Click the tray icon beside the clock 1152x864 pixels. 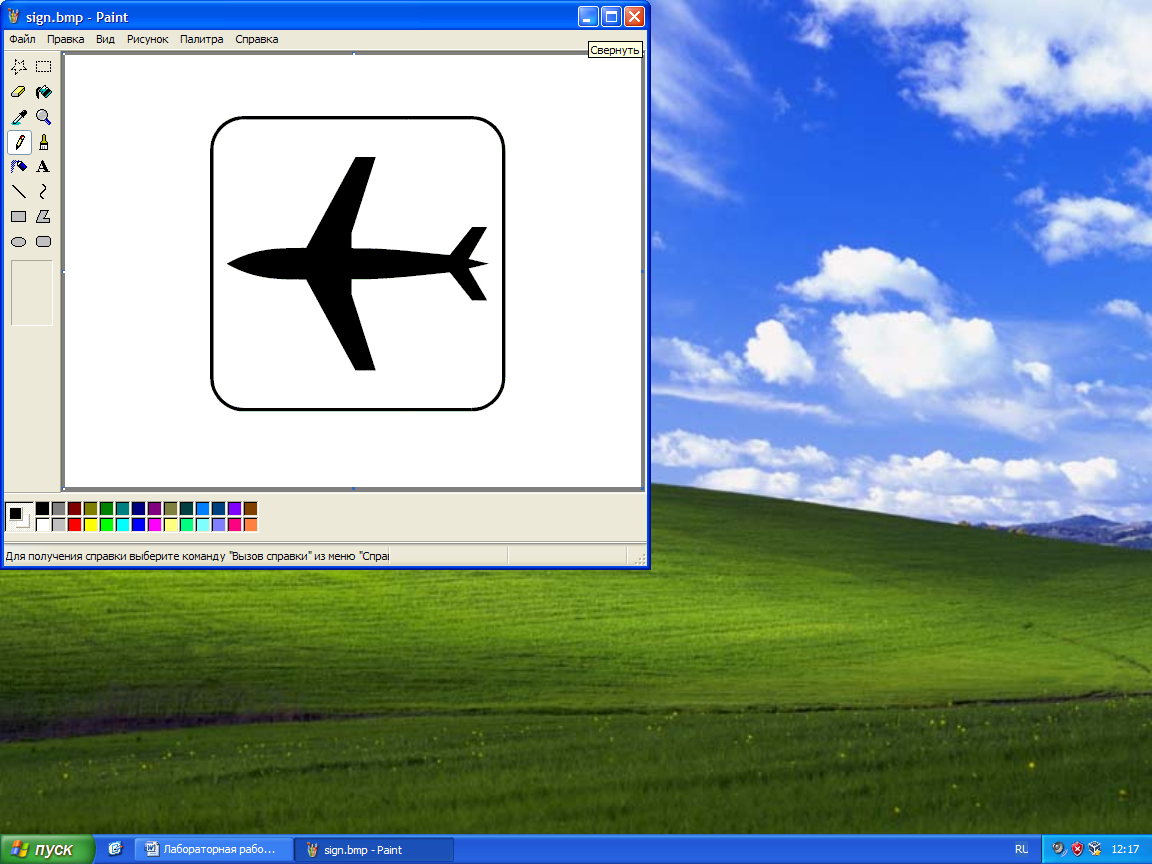(1095, 849)
